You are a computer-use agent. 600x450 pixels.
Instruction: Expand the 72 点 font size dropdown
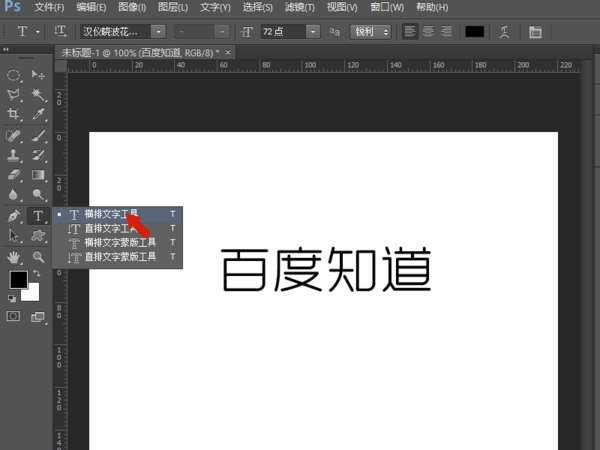tap(313, 32)
